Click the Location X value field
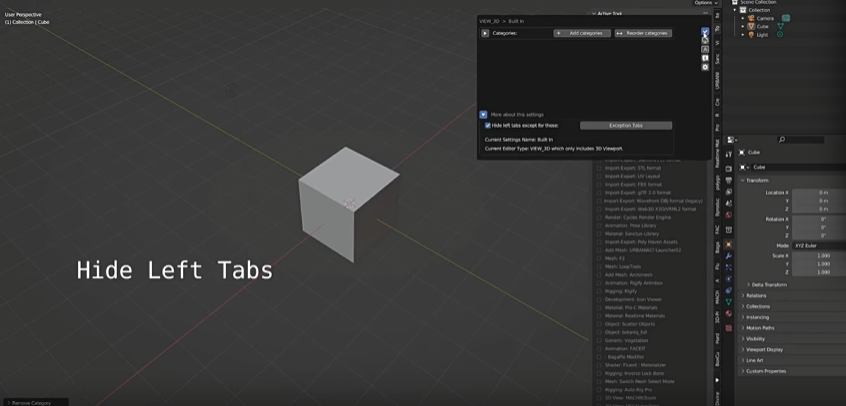Image resolution: width=846 pixels, height=406 pixels. (818, 192)
